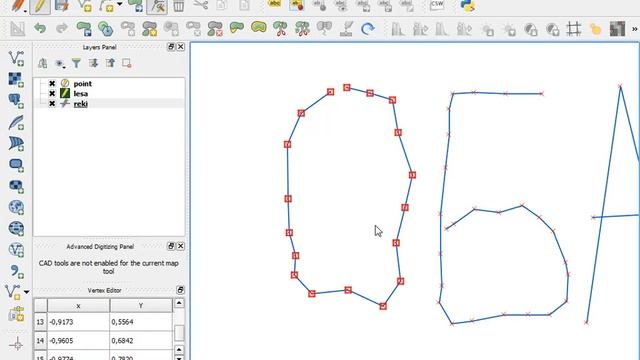Viewport: 640px width, 360px height.
Task: Click Remove Layer icon in Layers Panel
Action: (127, 63)
